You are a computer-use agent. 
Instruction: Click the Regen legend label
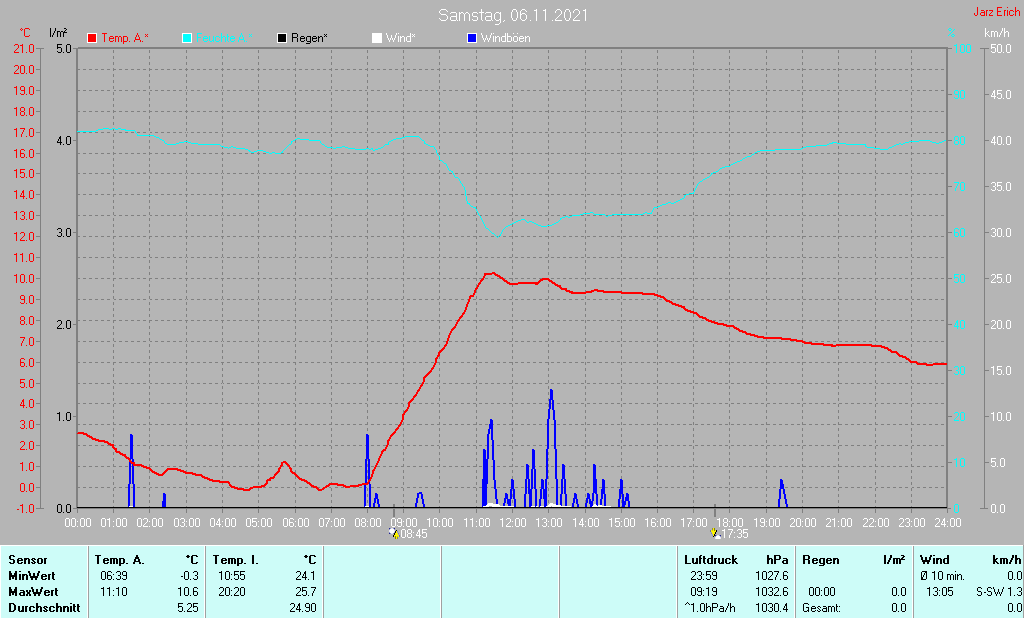(309, 38)
